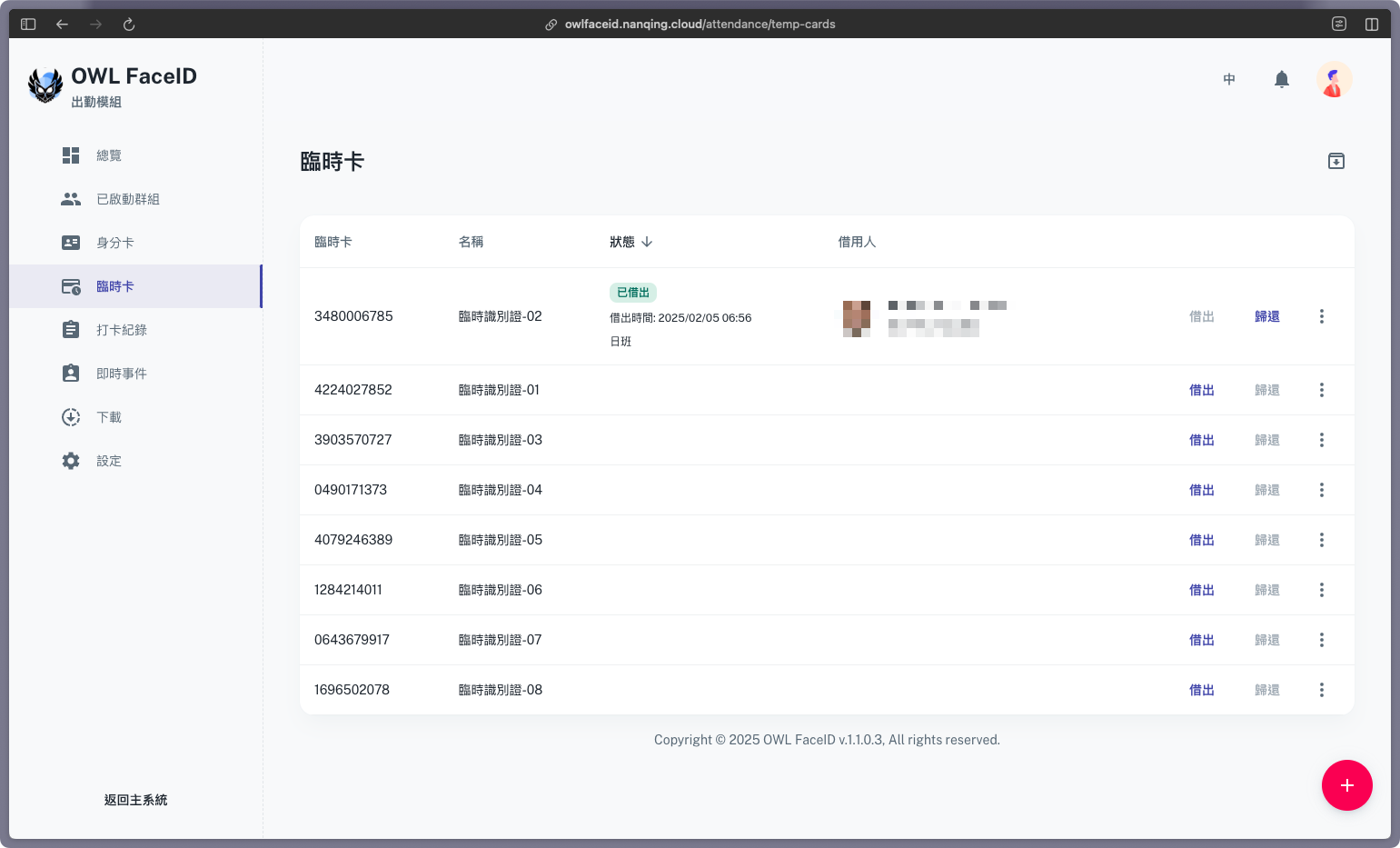Click the notification bell icon

coord(1281,80)
